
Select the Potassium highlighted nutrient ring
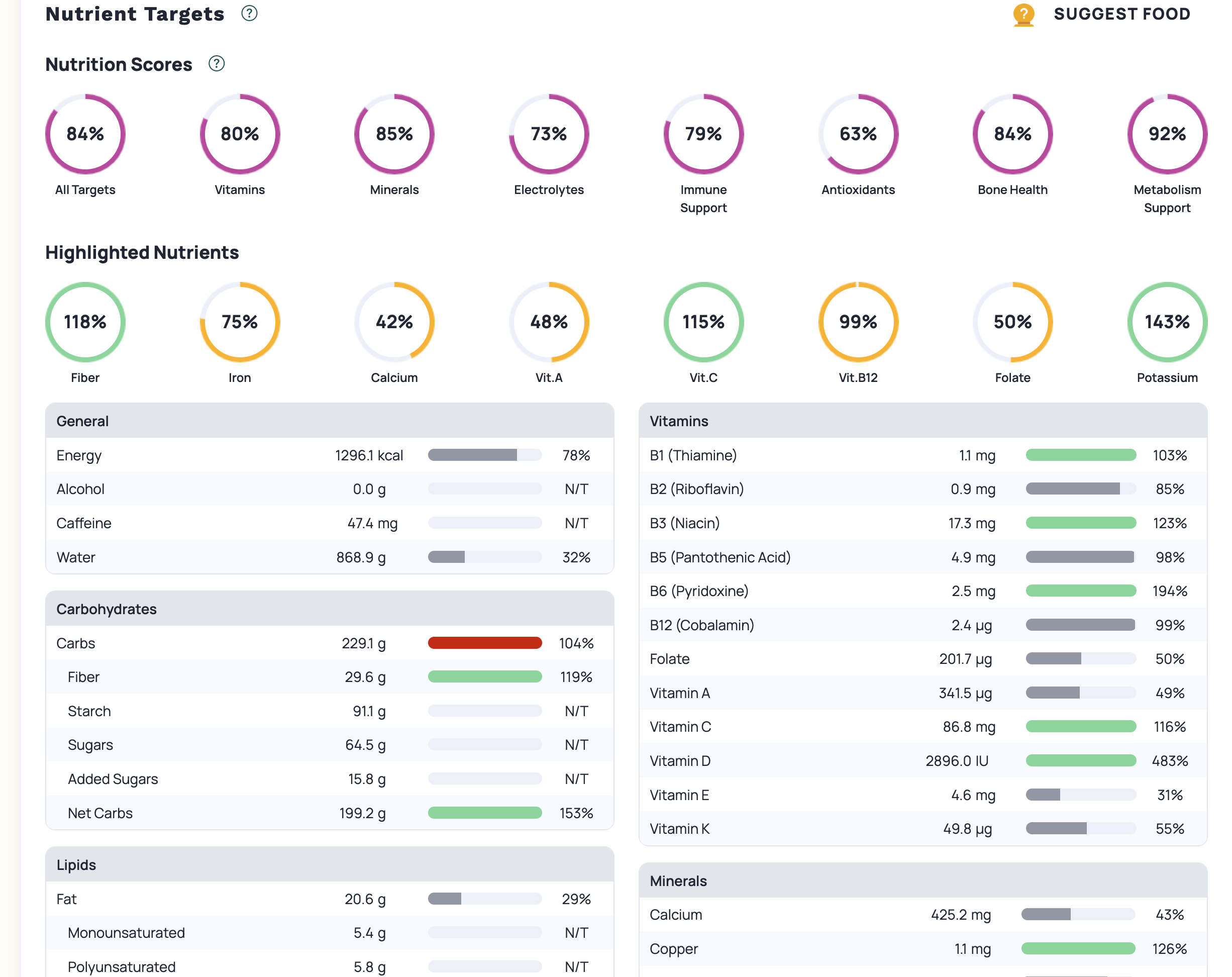coord(1167,321)
